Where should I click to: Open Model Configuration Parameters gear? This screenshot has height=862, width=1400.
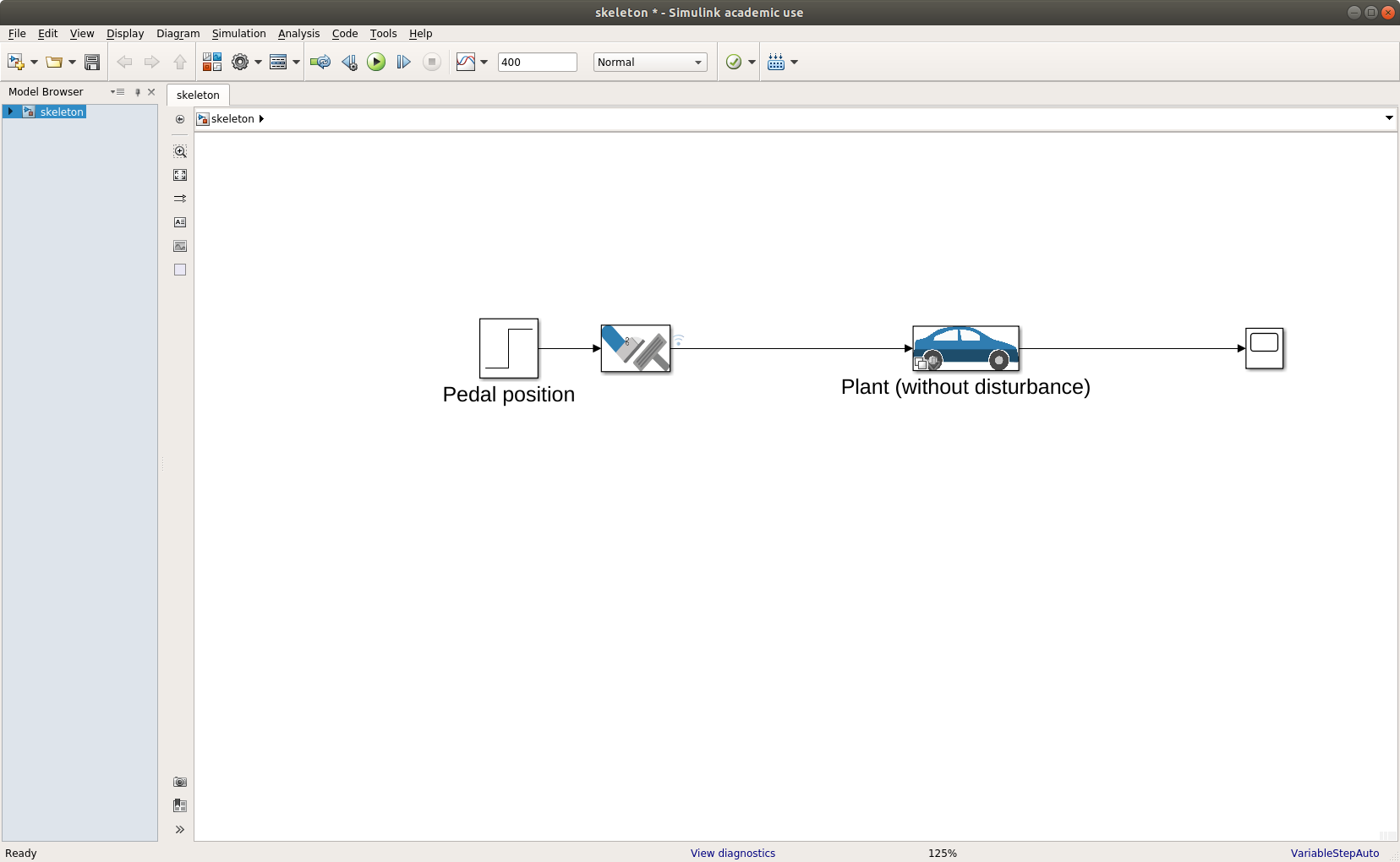pos(240,62)
